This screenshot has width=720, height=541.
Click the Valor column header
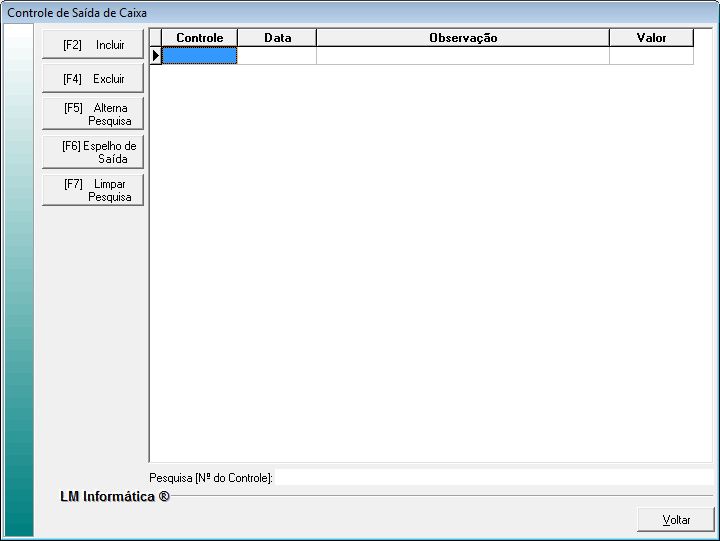651,38
